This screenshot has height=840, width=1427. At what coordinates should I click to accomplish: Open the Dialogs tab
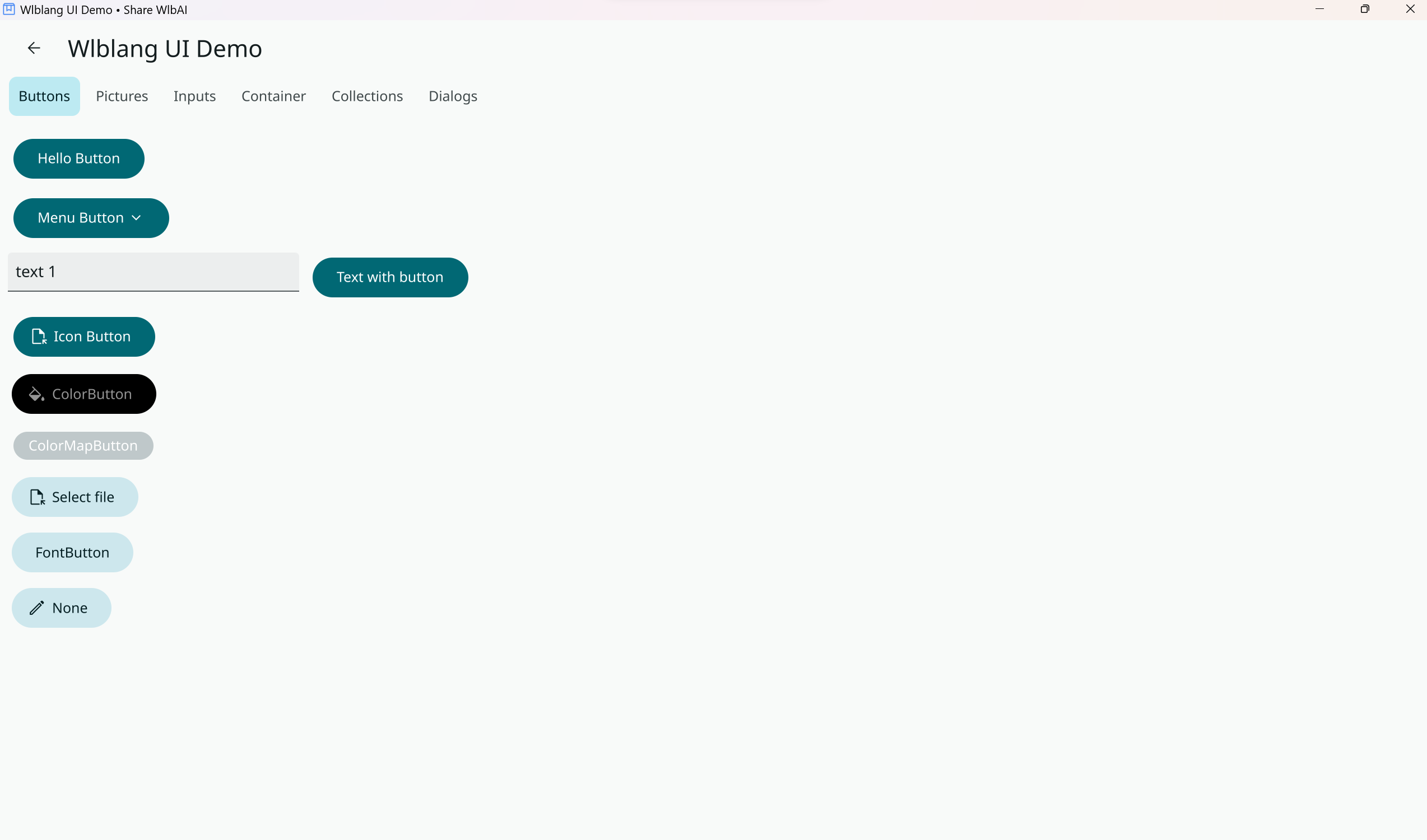(x=453, y=96)
